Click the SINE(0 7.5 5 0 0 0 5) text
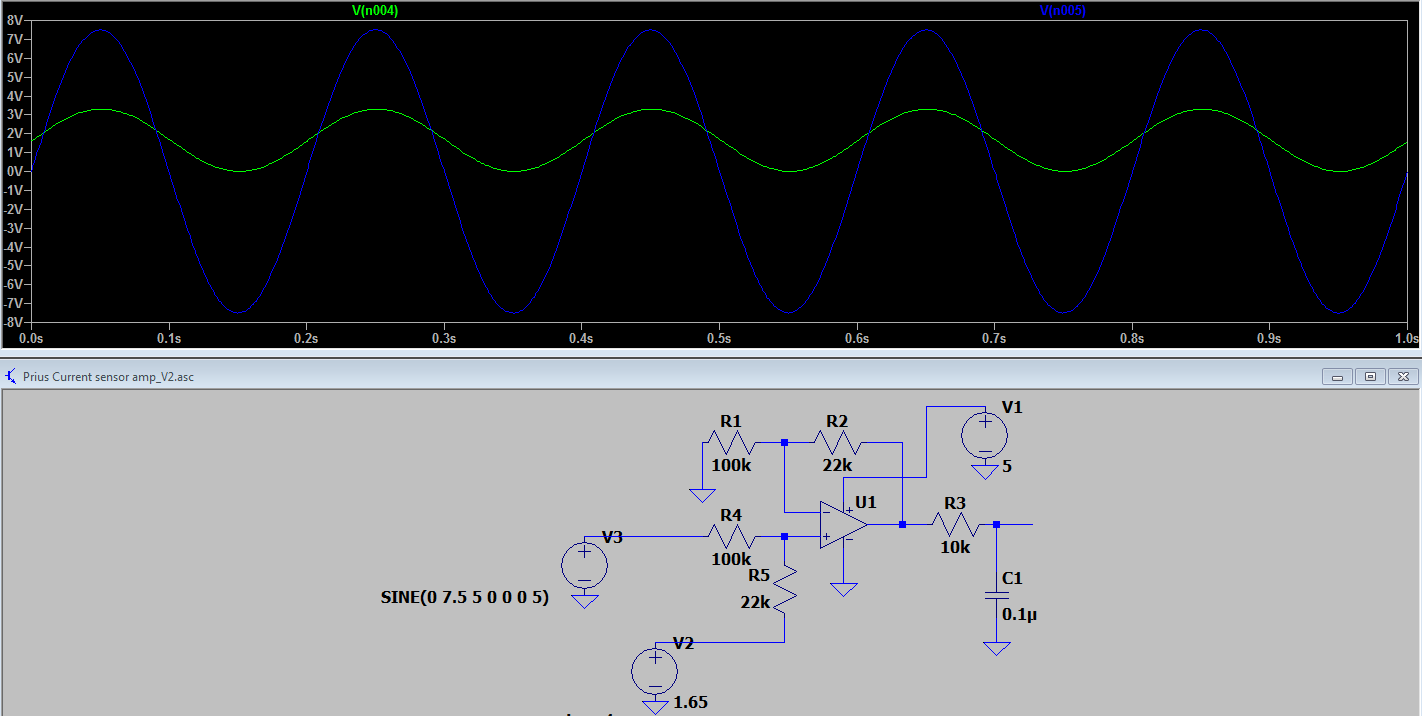The width and height of the screenshot is (1422, 716). tap(464, 598)
